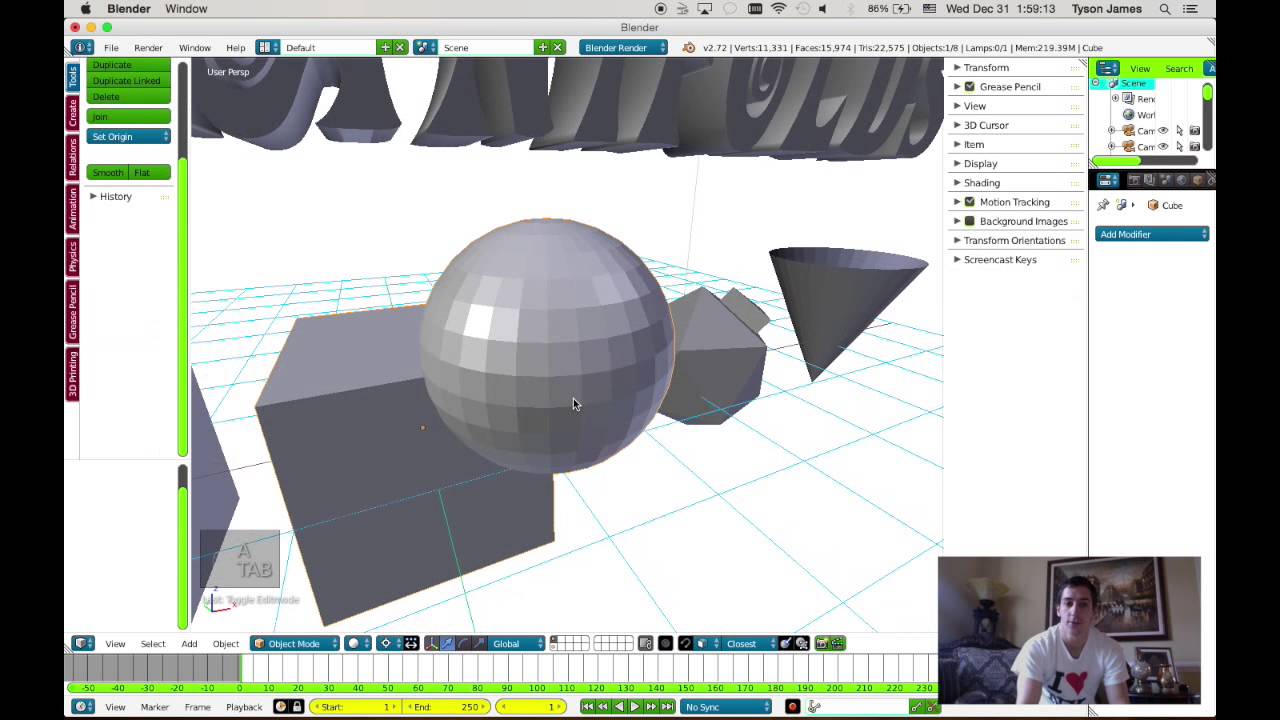Open the Help menu

(x=236, y=48)
